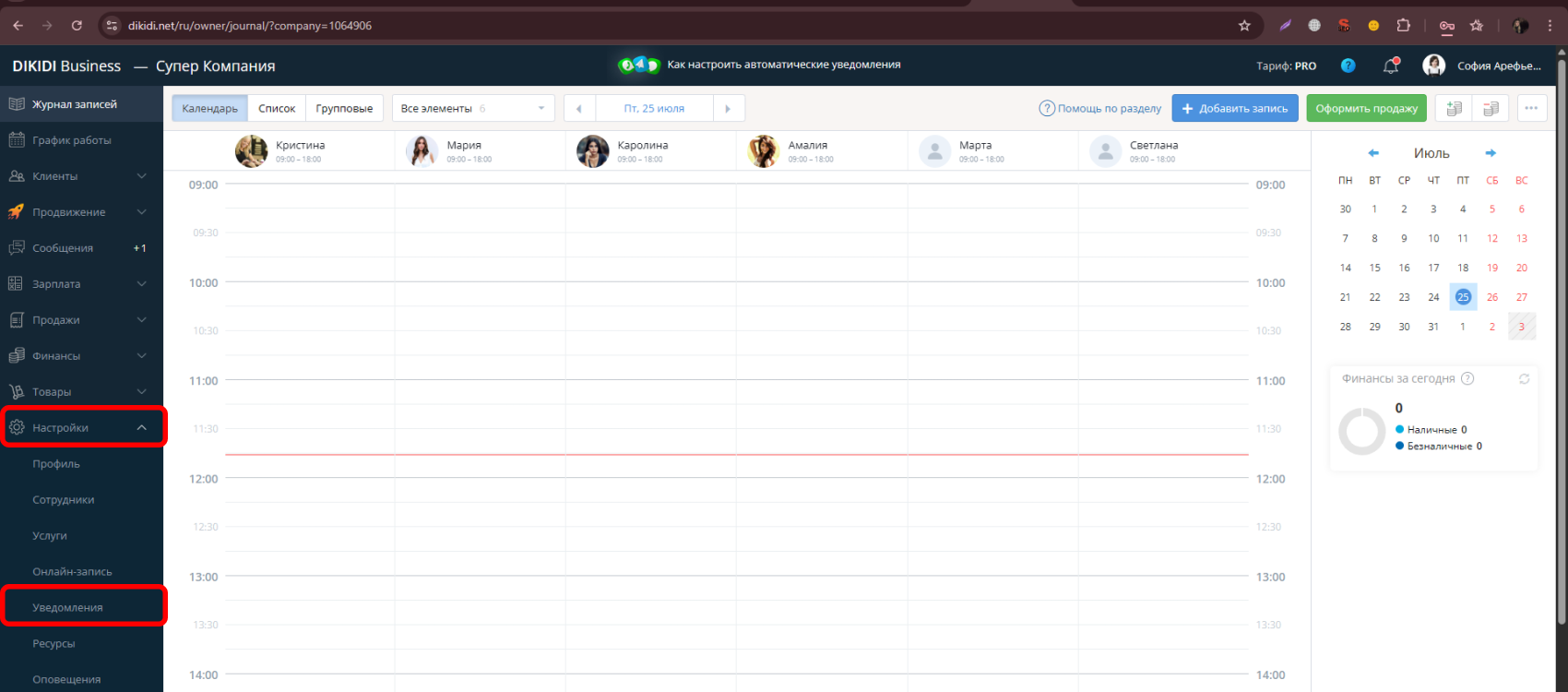Expand the Финансы submenu chevron
The image size is (1568, 692).
coord(141,356)
